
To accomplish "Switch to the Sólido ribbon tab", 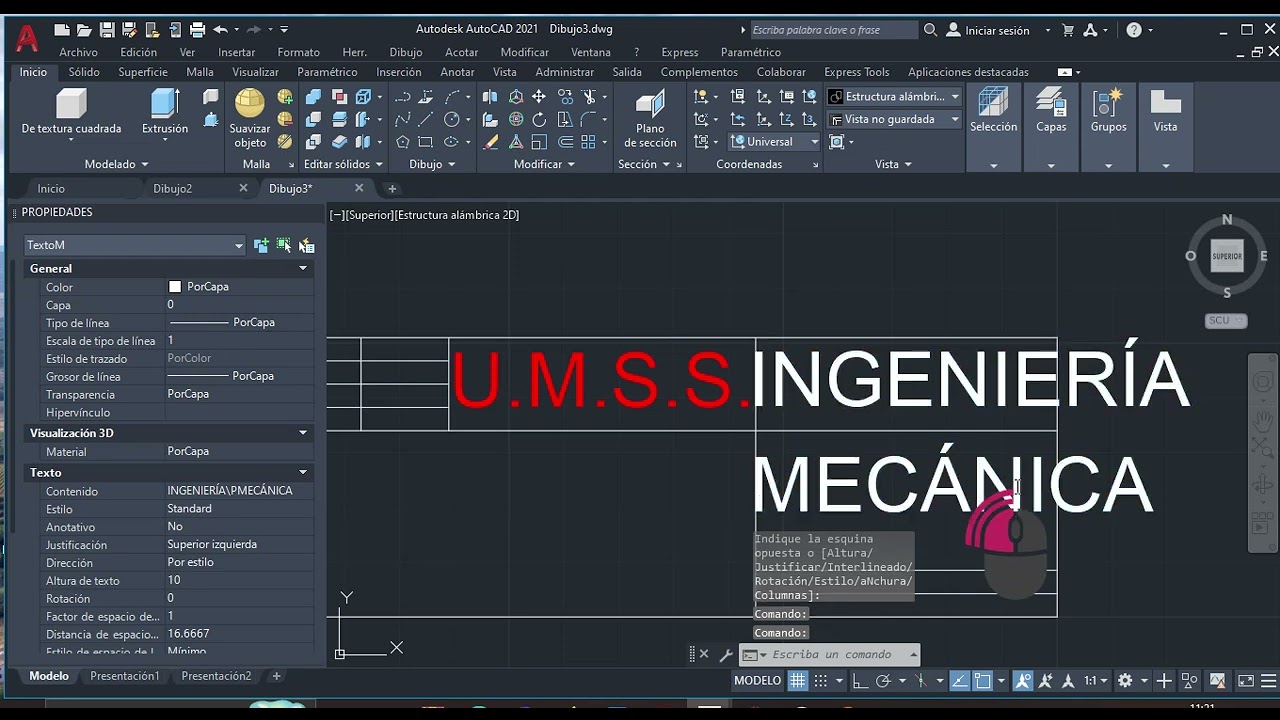I will tap(84, 72).
